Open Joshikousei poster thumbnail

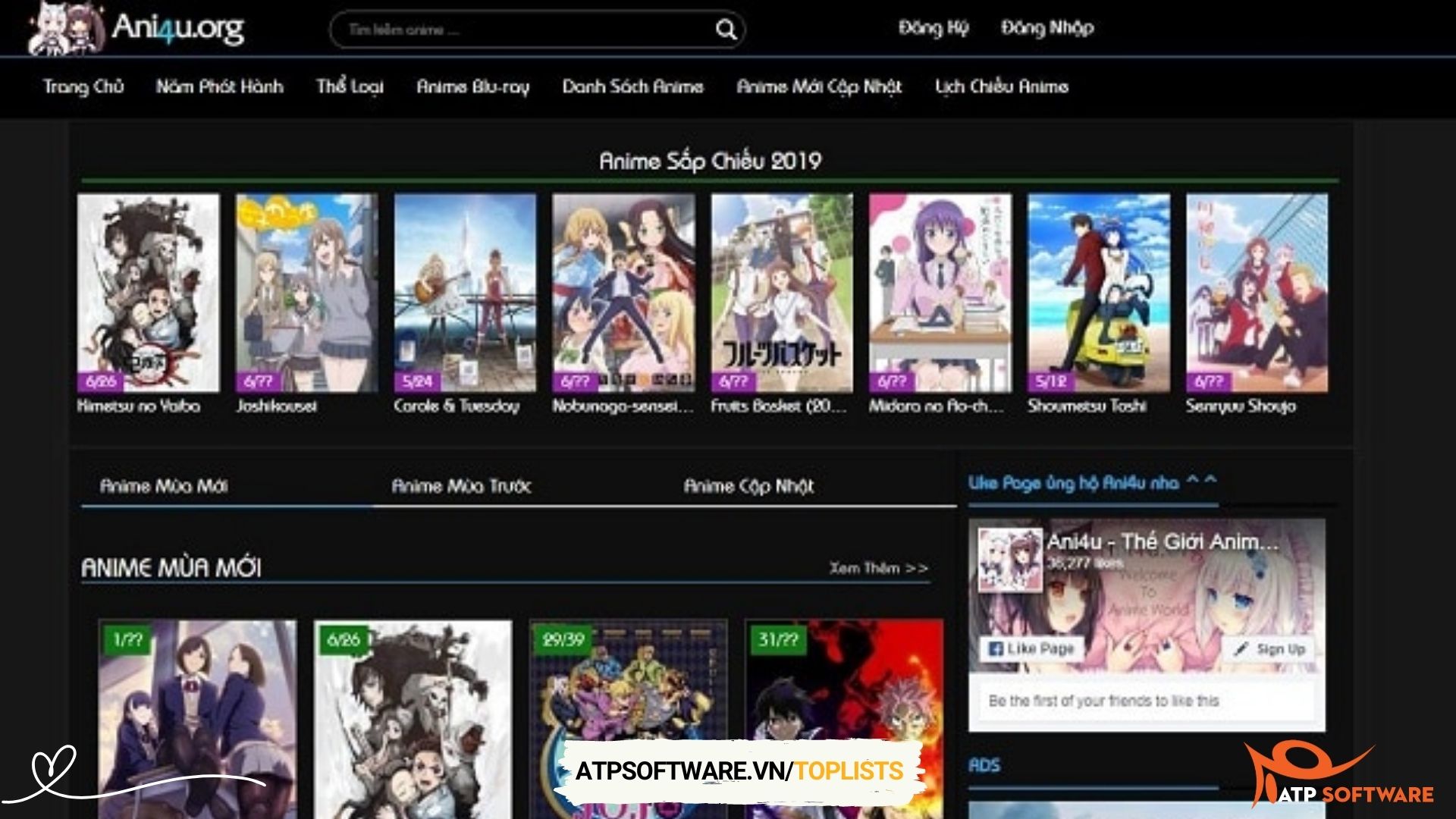pyautogui.click(x=306, y=293)
